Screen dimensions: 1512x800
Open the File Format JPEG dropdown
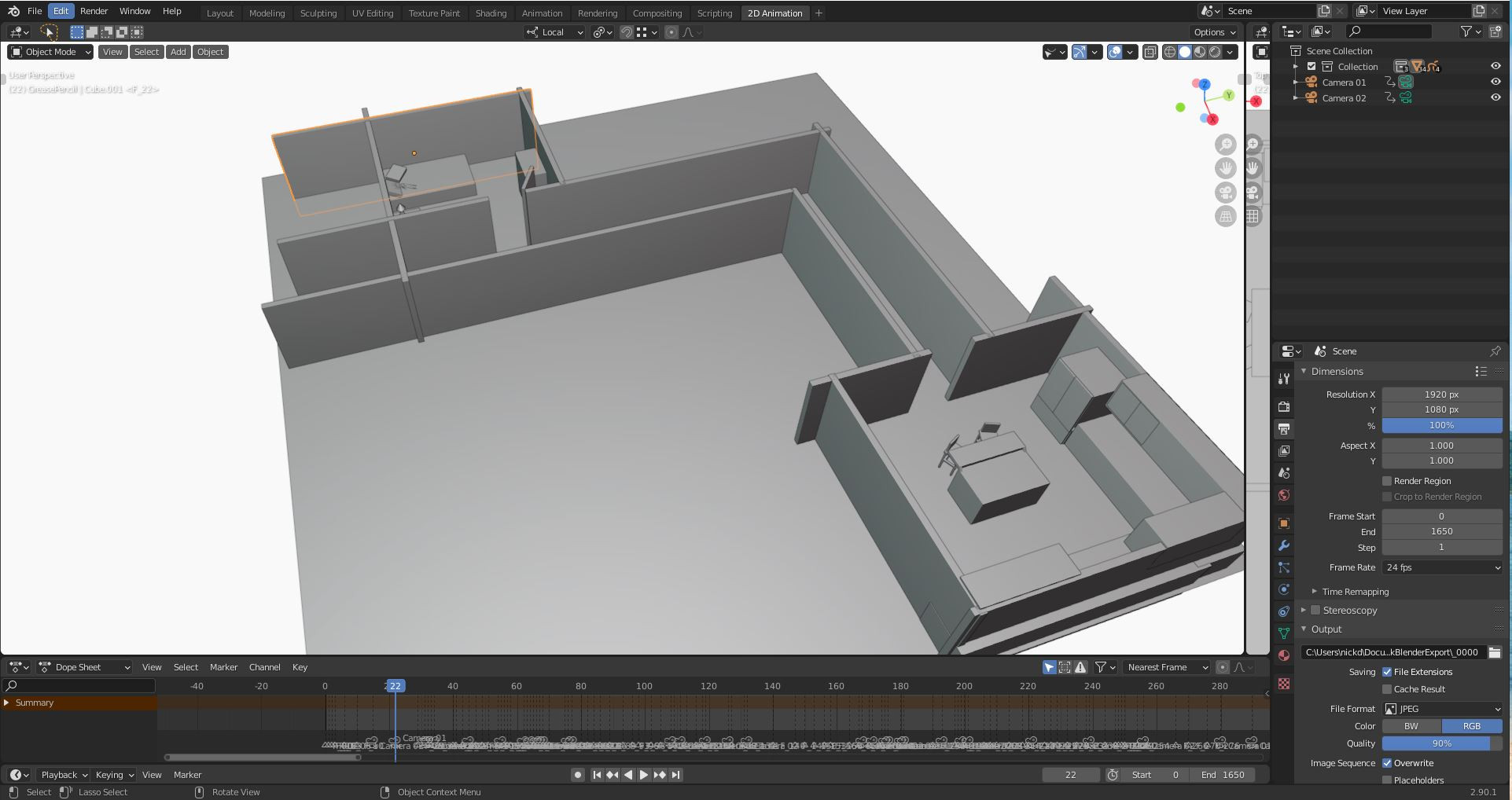(x=1442, y=709)
